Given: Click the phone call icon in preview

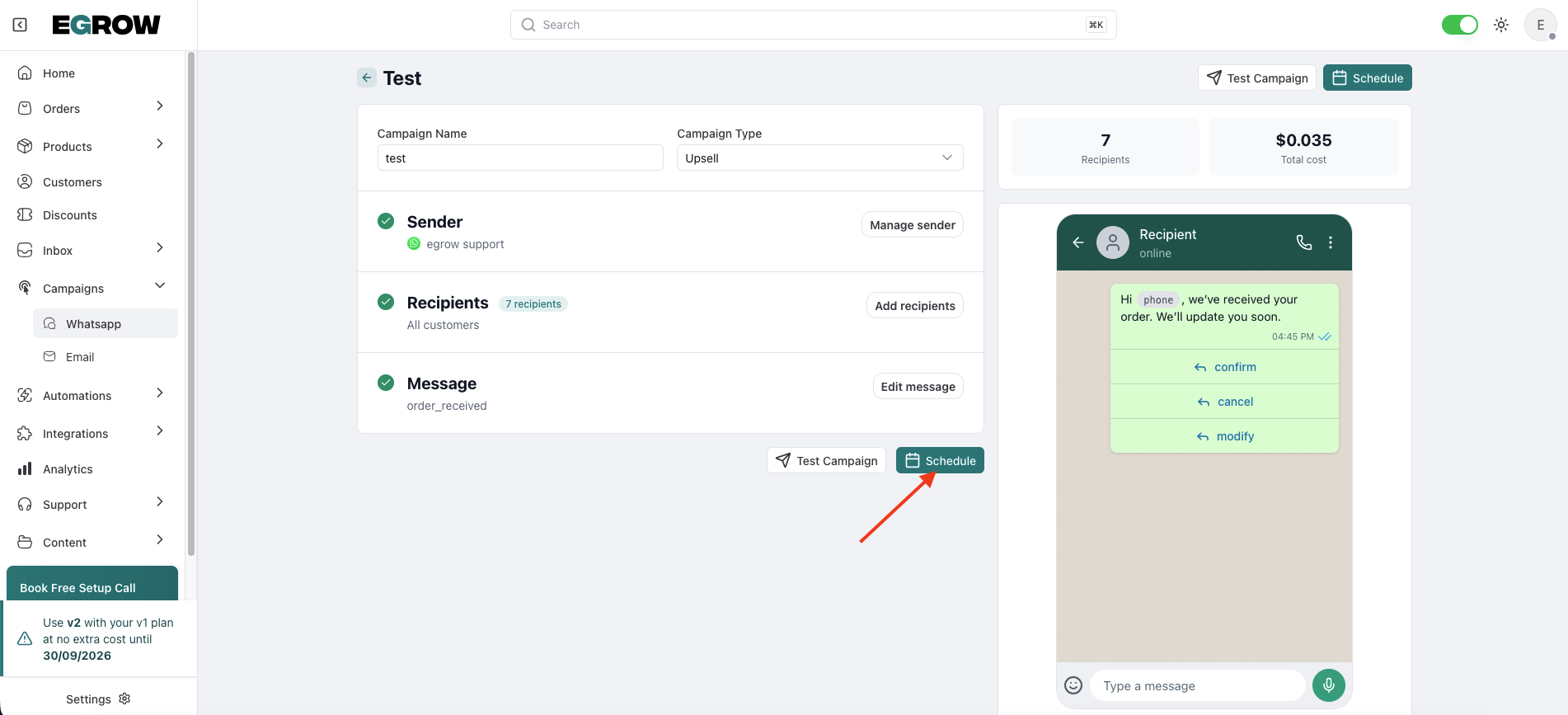Looking at the screenshot, I should [x=1303, y=242].
